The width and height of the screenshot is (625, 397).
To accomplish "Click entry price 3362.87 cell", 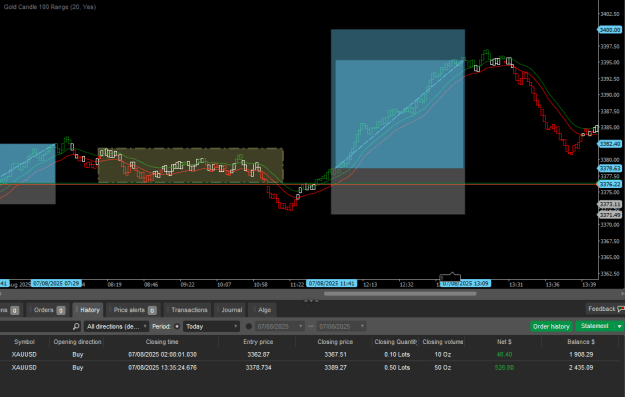I will [x=258, y=354].
